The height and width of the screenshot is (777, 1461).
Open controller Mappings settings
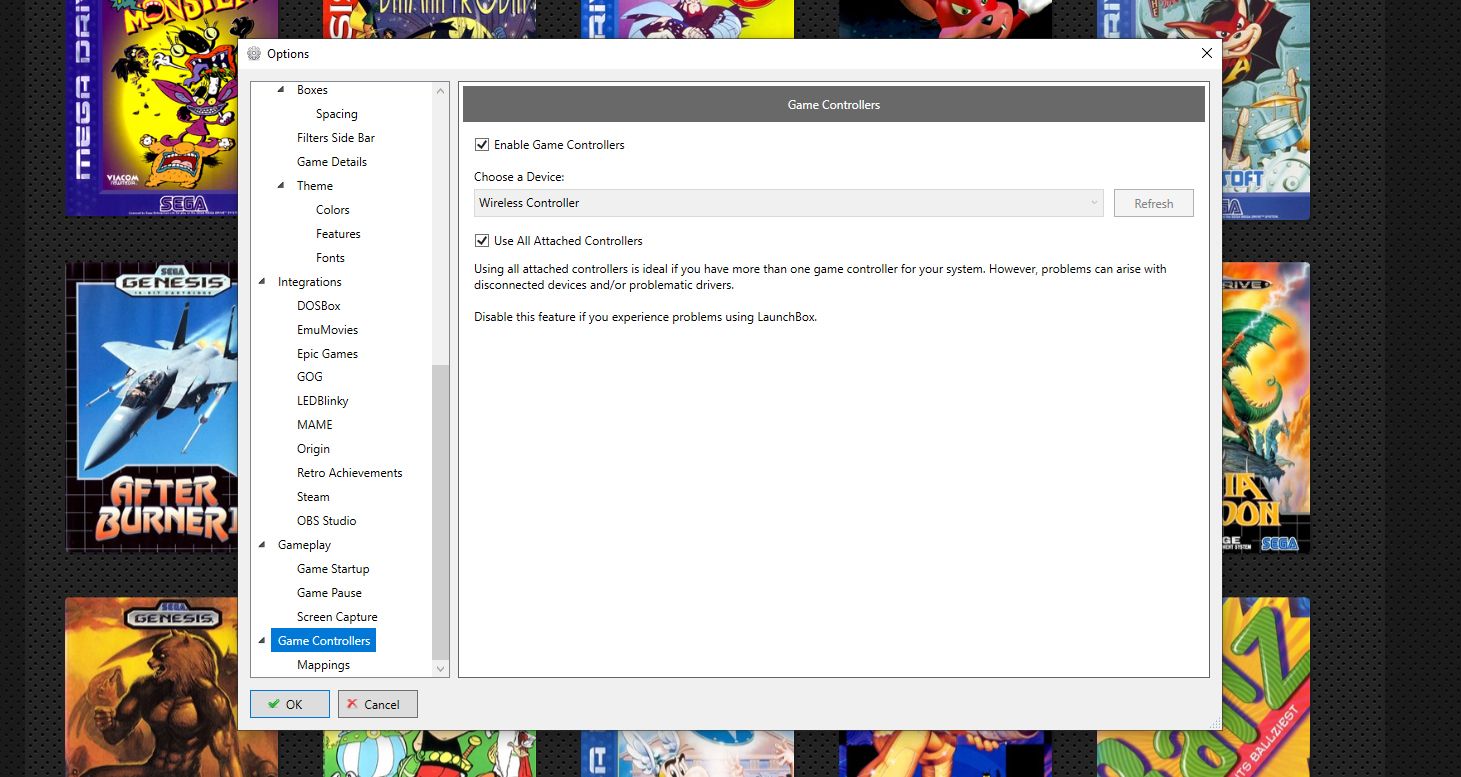pos(323,665)
